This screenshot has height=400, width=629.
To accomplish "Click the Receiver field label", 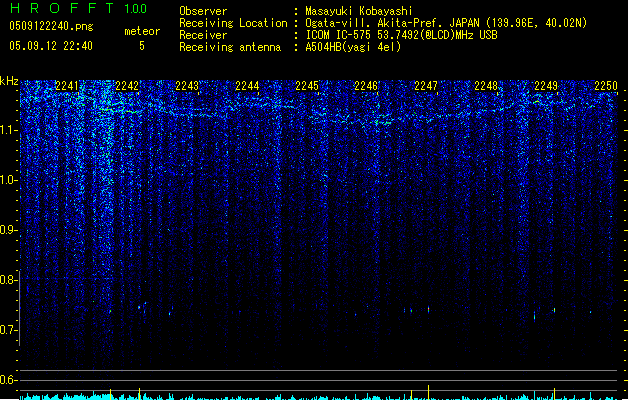I will (x=203, y=35).
